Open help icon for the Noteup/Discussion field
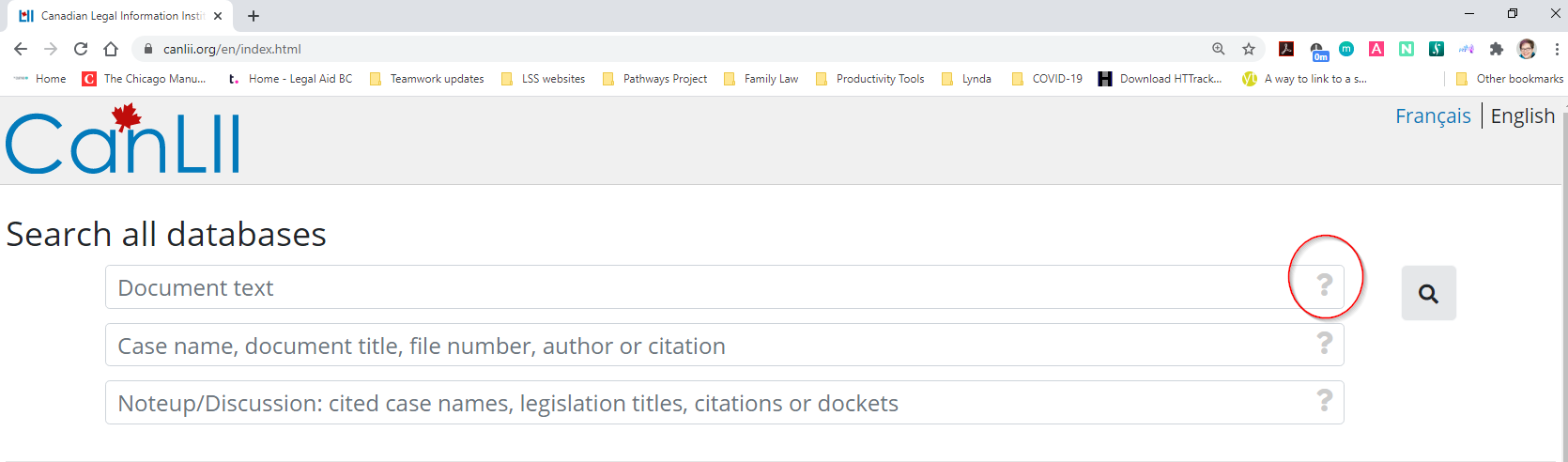The image size is (1568, 462). [x=1324, y=401]
